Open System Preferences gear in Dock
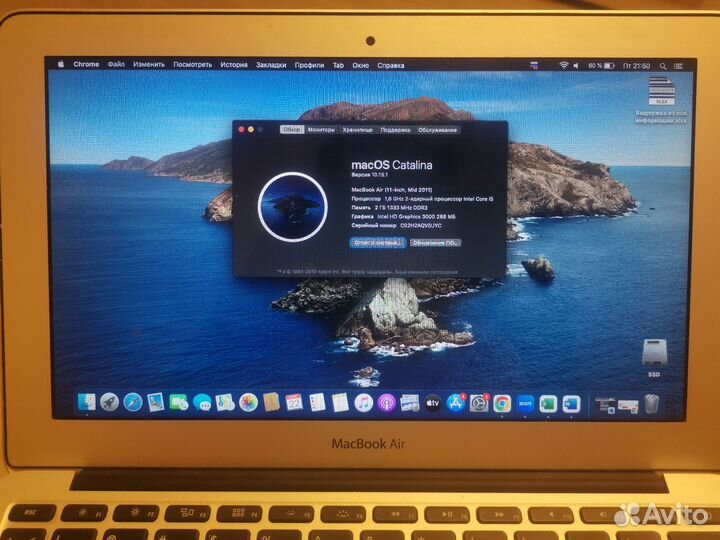720x540 pixels. pyautogui.click(x=479, y=403)
